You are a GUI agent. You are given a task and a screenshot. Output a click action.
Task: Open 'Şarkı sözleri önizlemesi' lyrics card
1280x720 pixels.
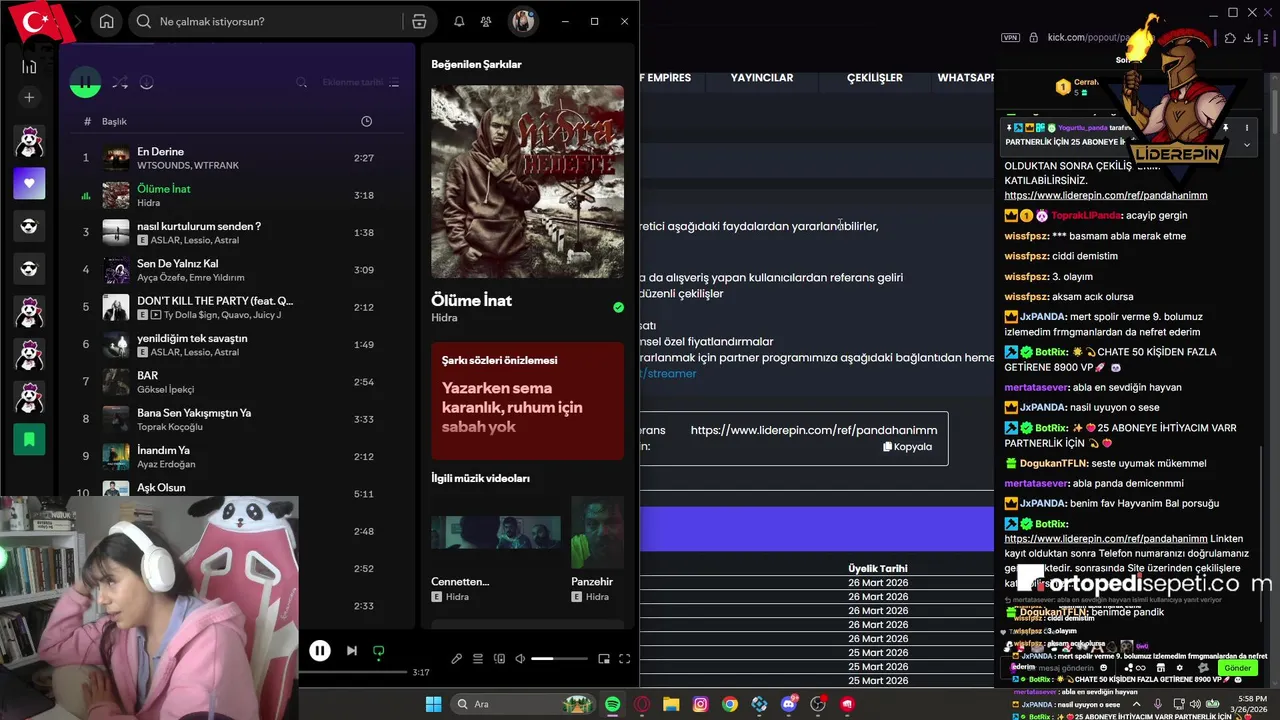pos(527,400)
